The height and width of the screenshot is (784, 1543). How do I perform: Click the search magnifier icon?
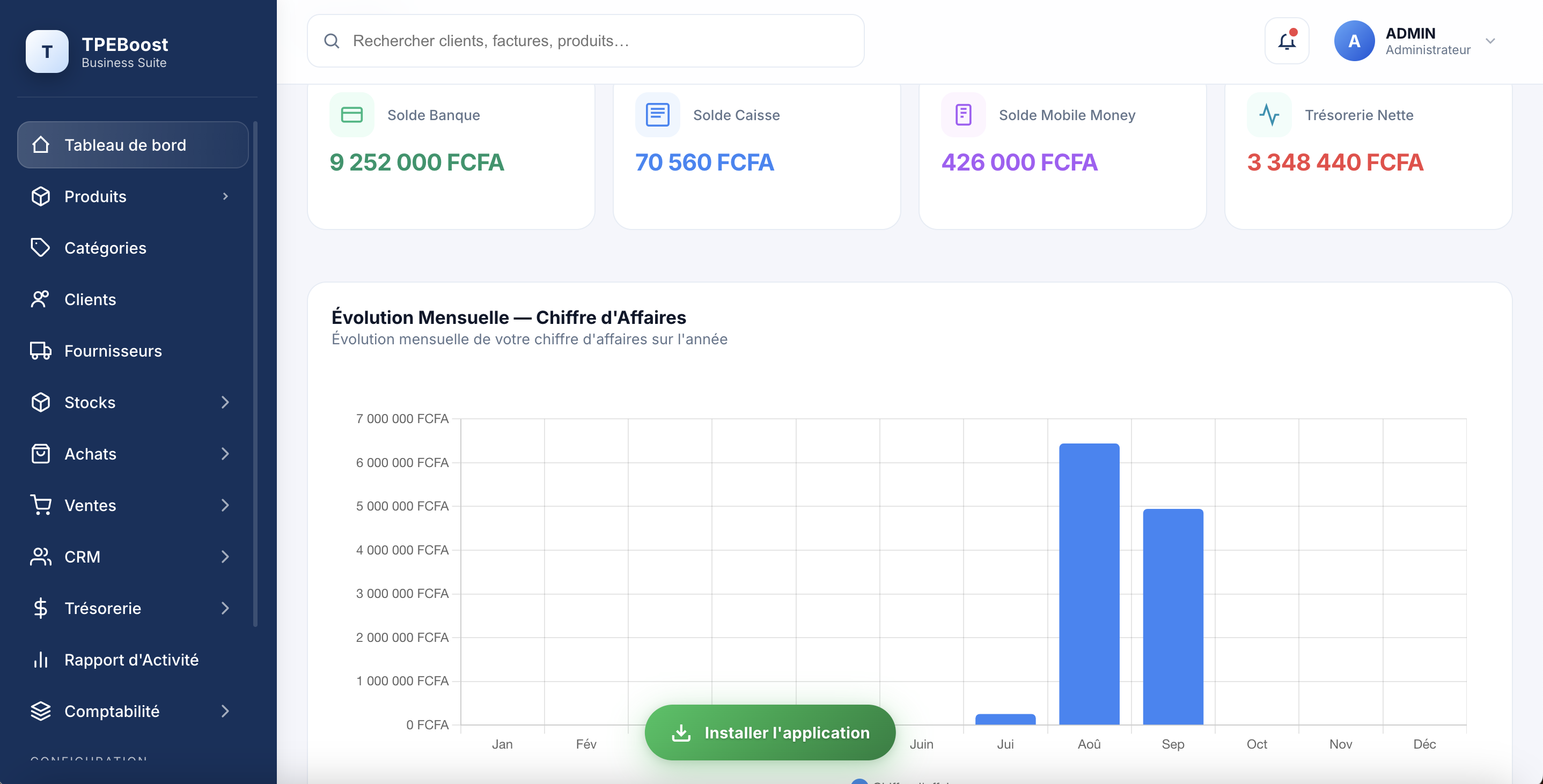tap(331, 41)
